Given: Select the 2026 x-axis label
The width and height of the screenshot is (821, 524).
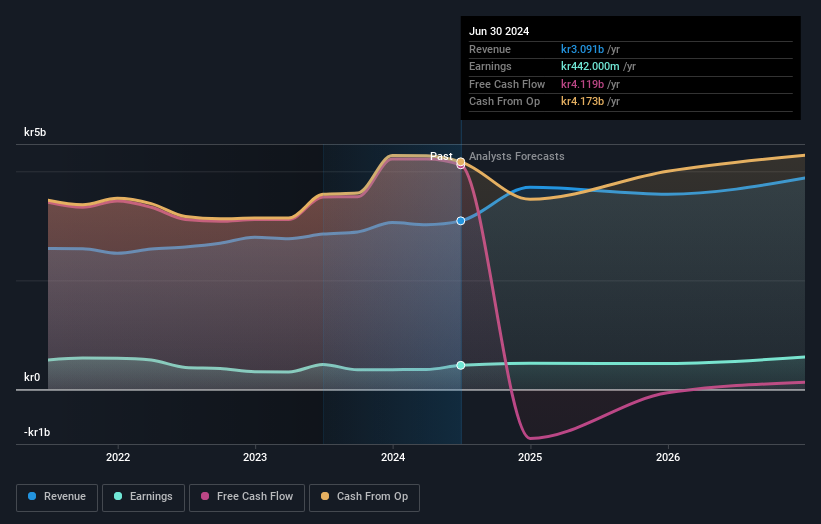Looking at the screenshot, I should point(668,457).
